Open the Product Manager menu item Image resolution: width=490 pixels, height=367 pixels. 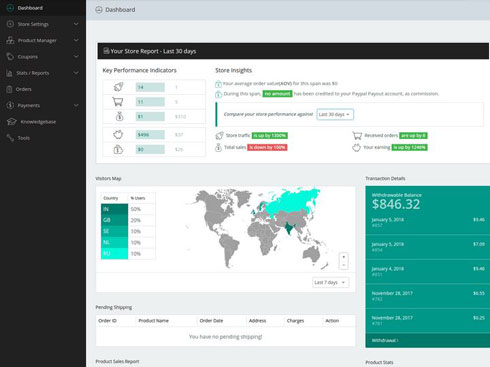(x=43, y=40)
